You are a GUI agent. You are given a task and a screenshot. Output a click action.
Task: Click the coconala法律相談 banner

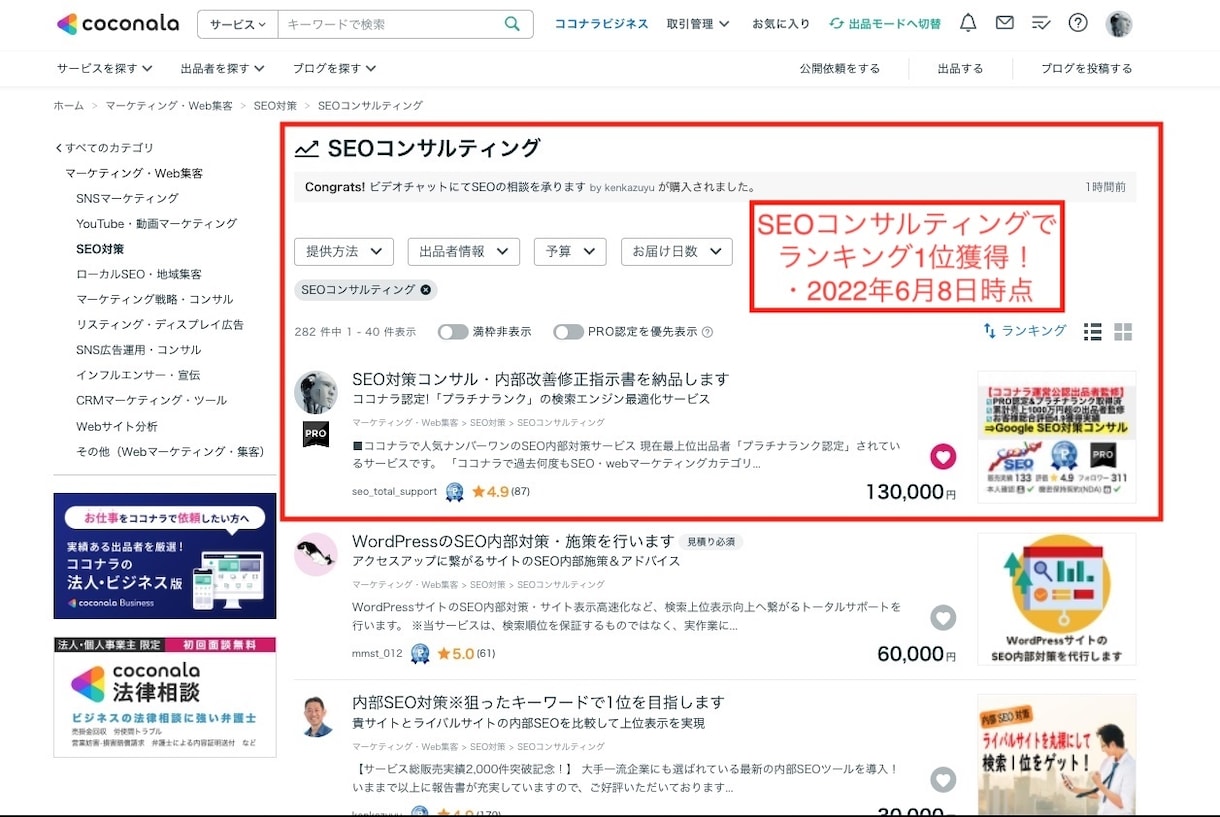coord(165,697)
